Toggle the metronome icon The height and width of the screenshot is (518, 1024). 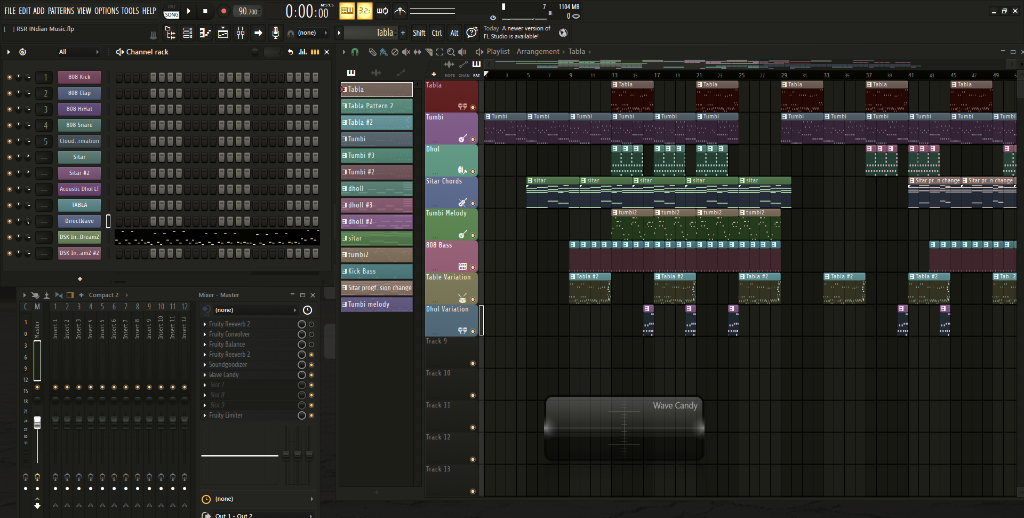pyautogui.click(x=400, y=10)
